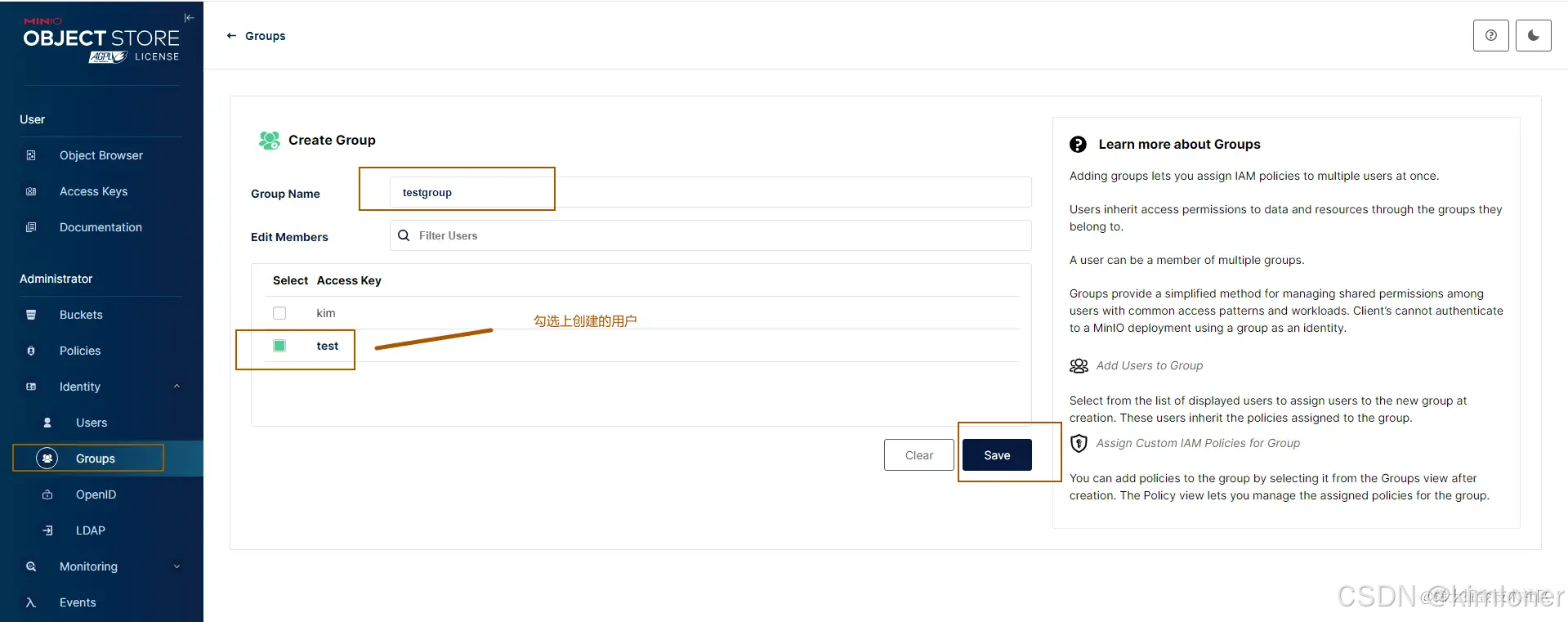Go back using the Groups arrow

[231, 36]
